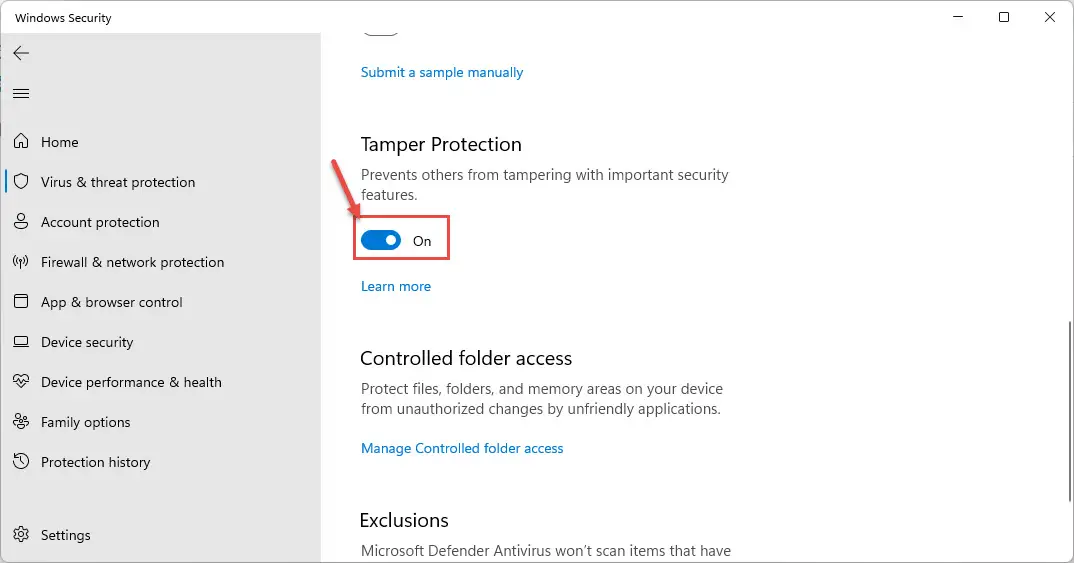1074x563 pixels.
Task: Click the Home house icon
Action: point(21,141)
